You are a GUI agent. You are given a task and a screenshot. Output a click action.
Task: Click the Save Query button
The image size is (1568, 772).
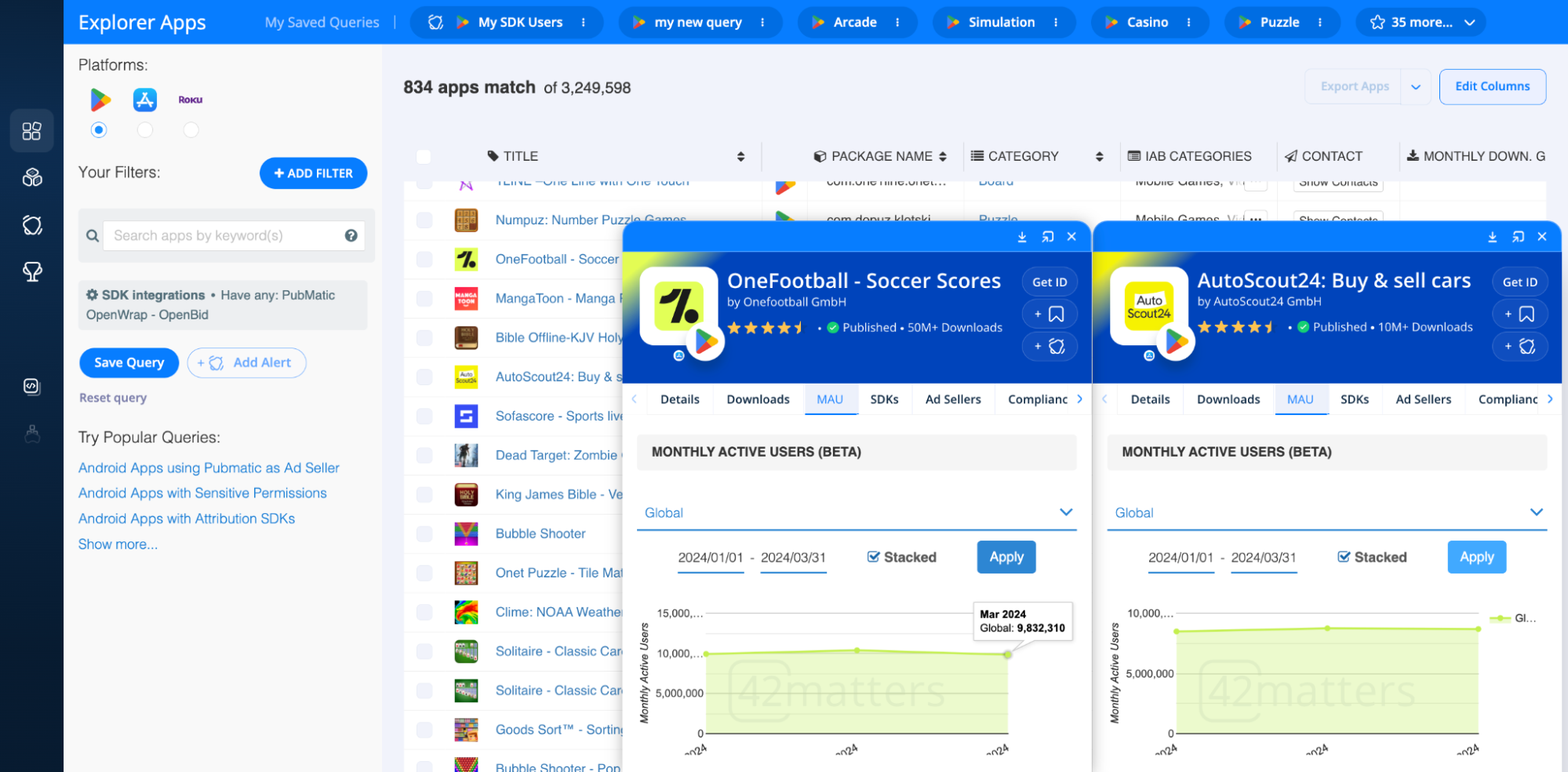(x=129, y=362)
